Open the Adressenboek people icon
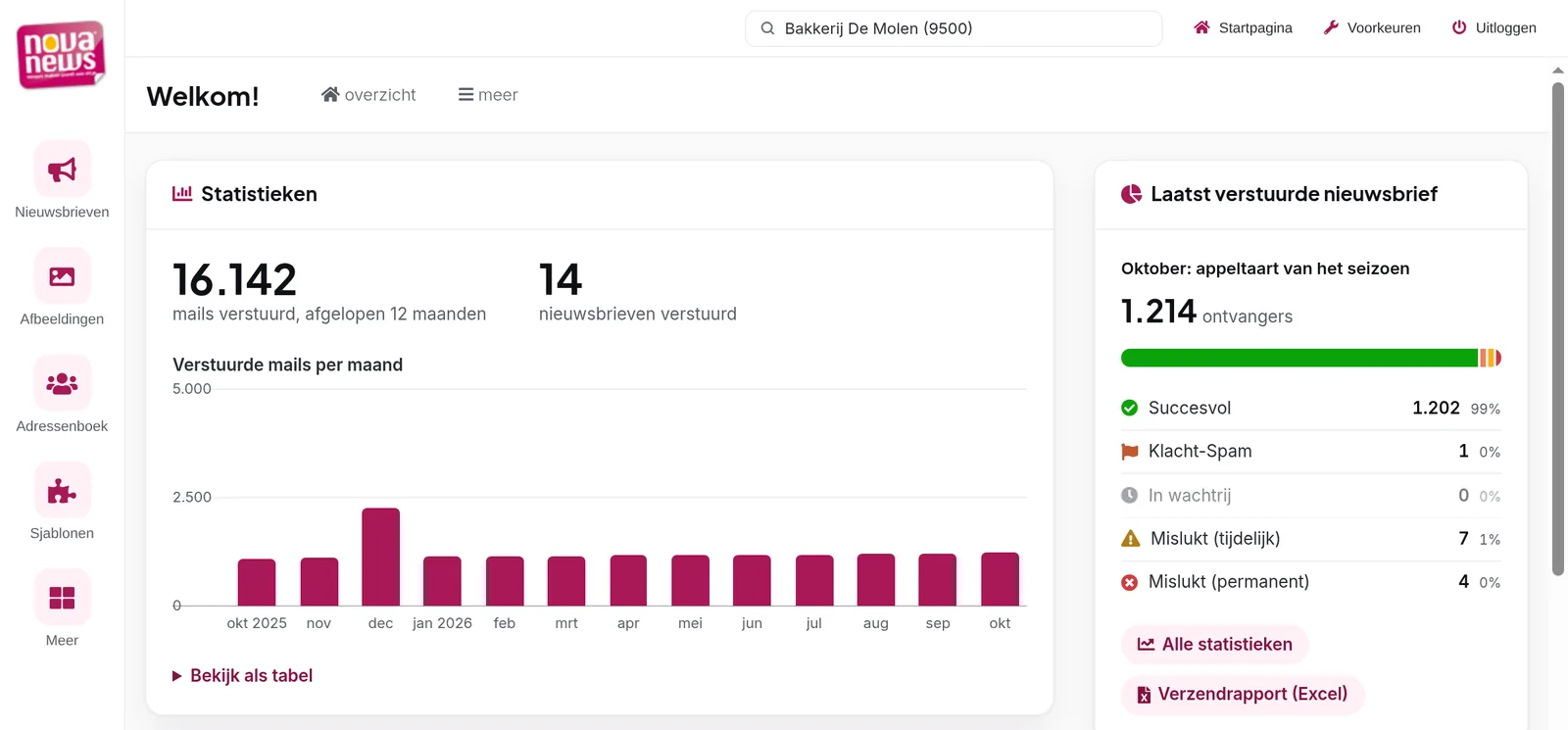The height and width of the screenshot is (730, 1568). click(62, 383)
